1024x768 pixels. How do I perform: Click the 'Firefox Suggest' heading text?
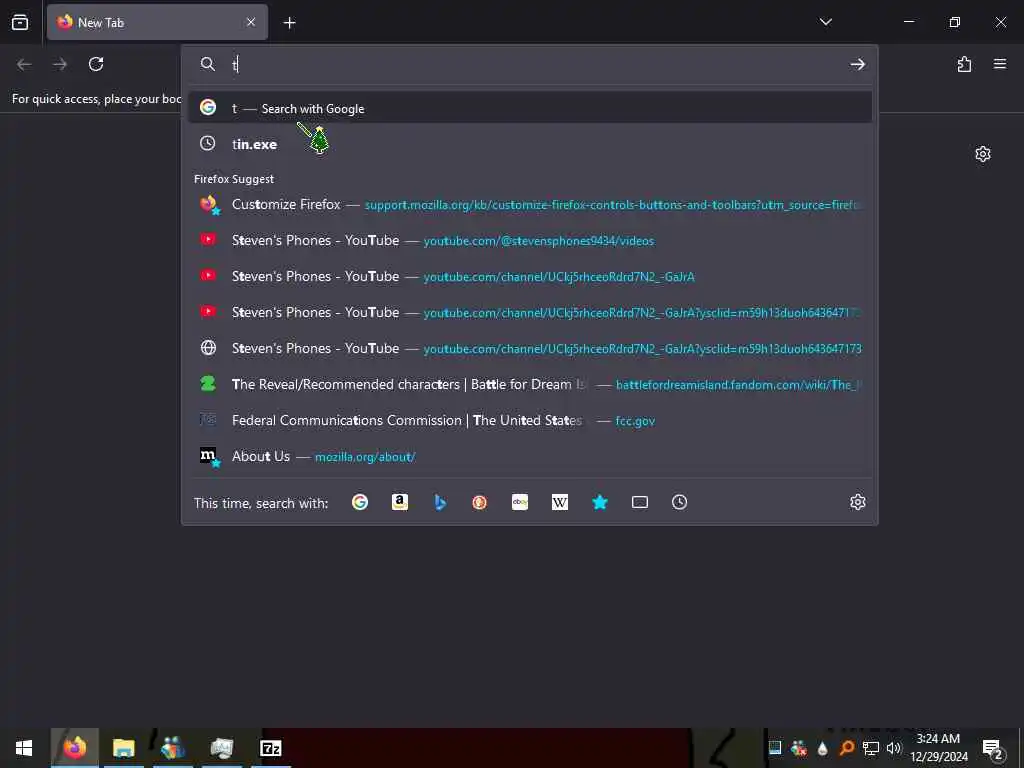[234, 179]
